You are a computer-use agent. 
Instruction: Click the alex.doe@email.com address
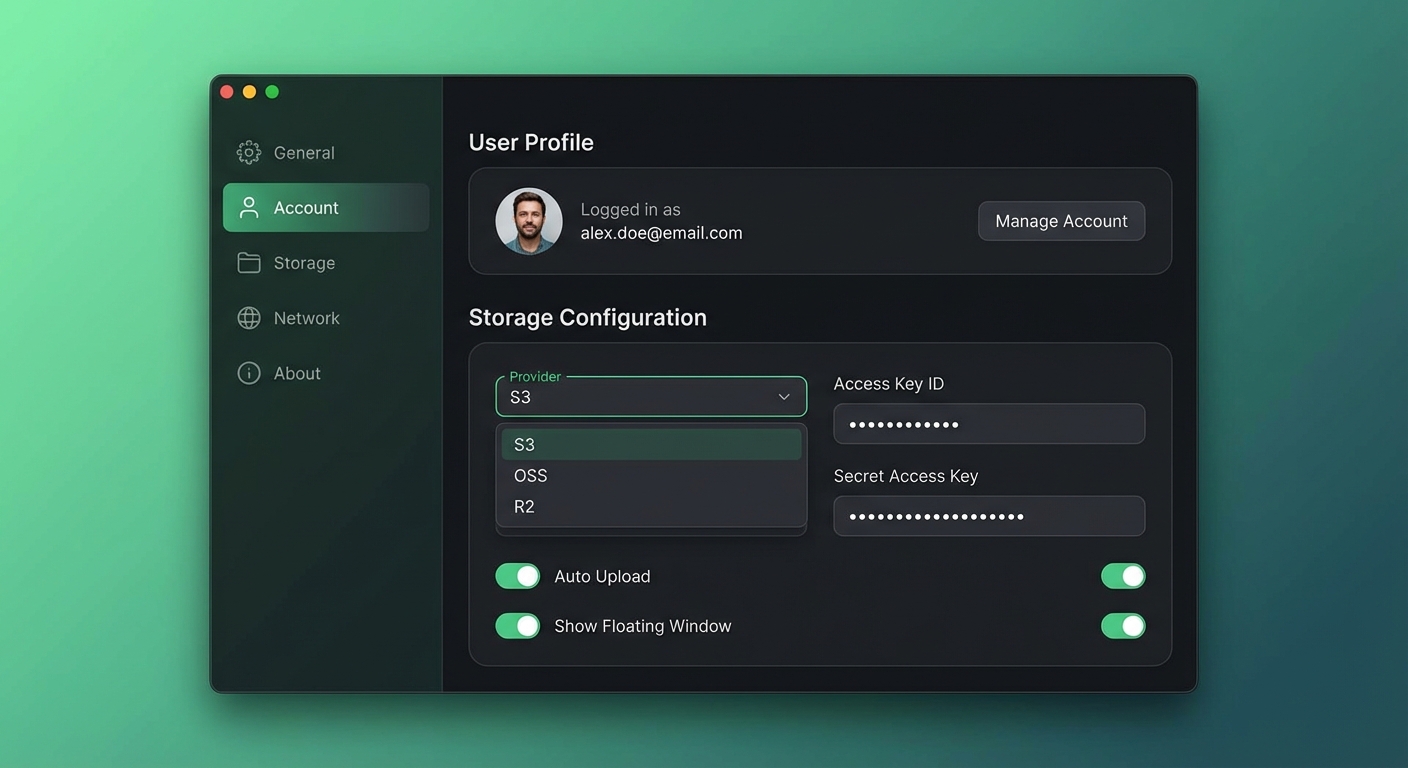tap(661, 232)
